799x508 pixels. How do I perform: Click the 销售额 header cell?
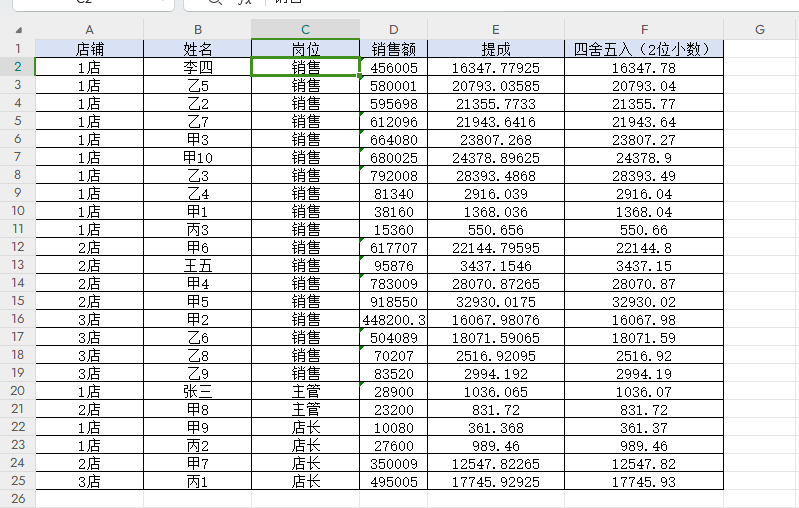point(393,49)
